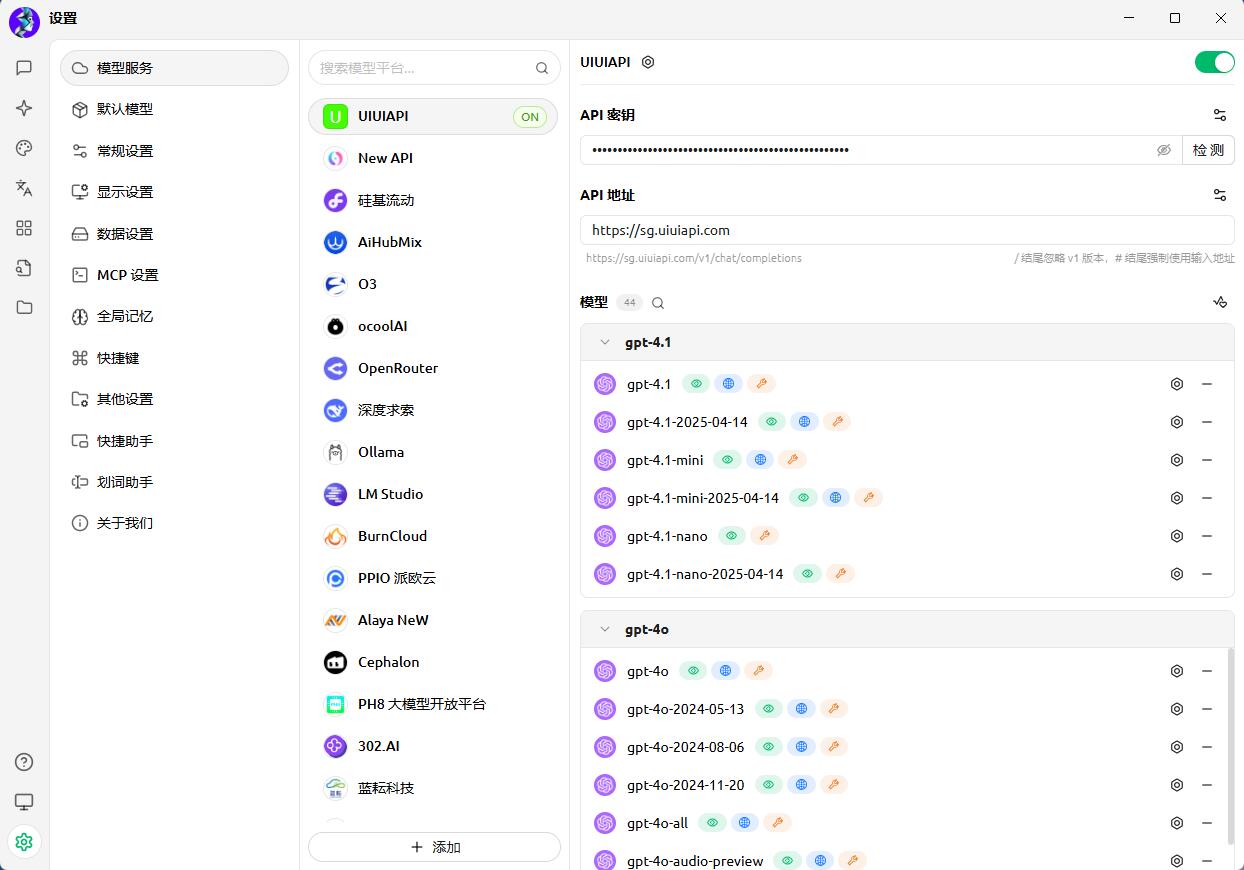The image size is (1244, 870).
Task: Open settings gear for gpt-4o-2024-08-06
Action: point(1177,747)
